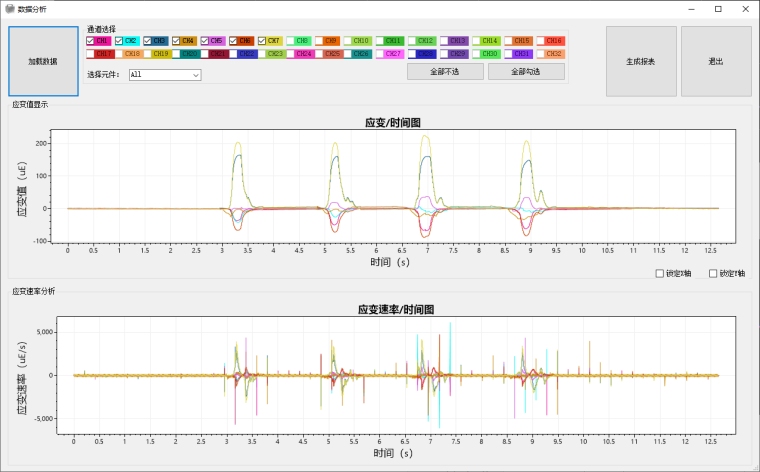
Task: Toggle off the CH4 channel checkbox
Action: [176, 41]
